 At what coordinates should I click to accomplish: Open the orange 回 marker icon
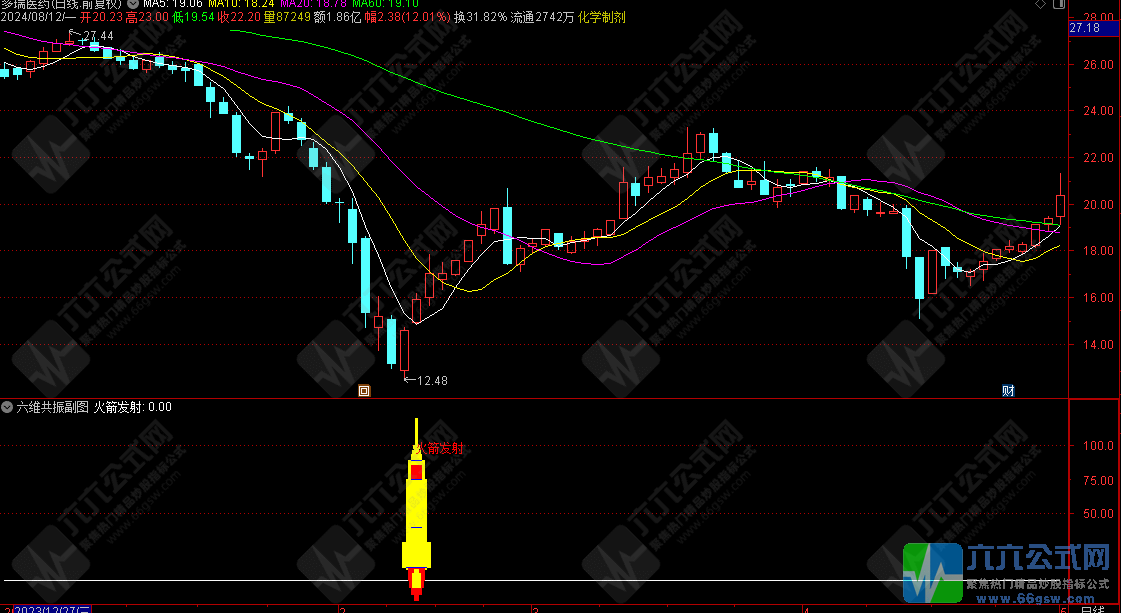coord(364,391)
